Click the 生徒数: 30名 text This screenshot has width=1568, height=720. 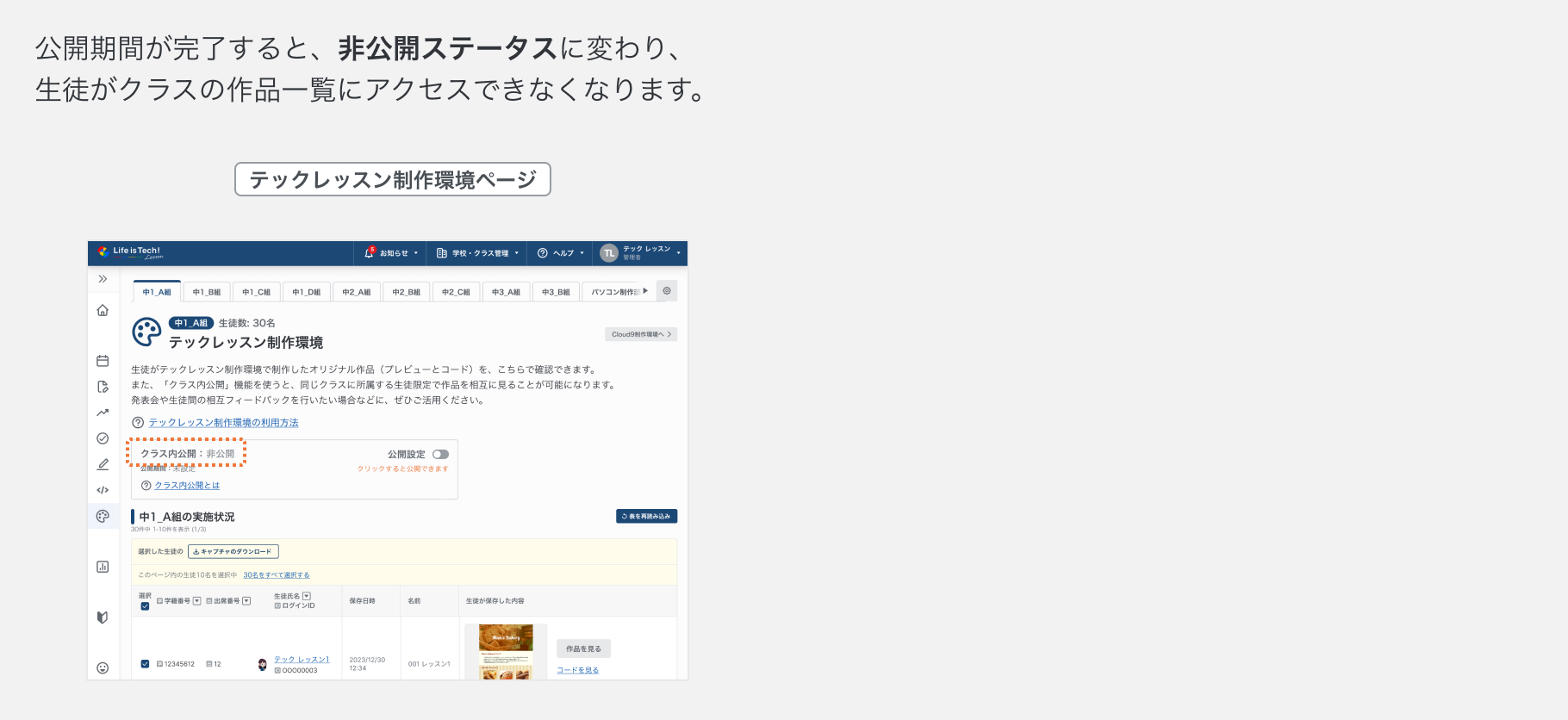tap(247, 323)
